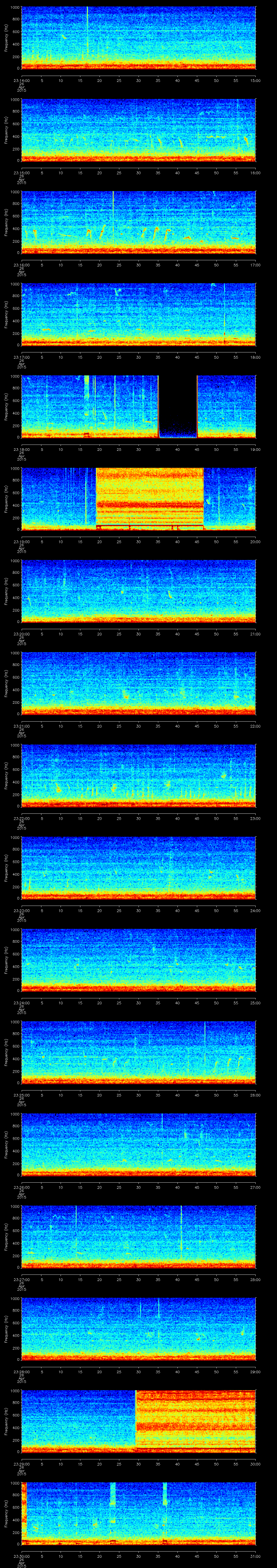This screenshot has height=1568, width=277.
Task: Open the spectrogram panel starting at 23:21:00
Action: point(139,683)
